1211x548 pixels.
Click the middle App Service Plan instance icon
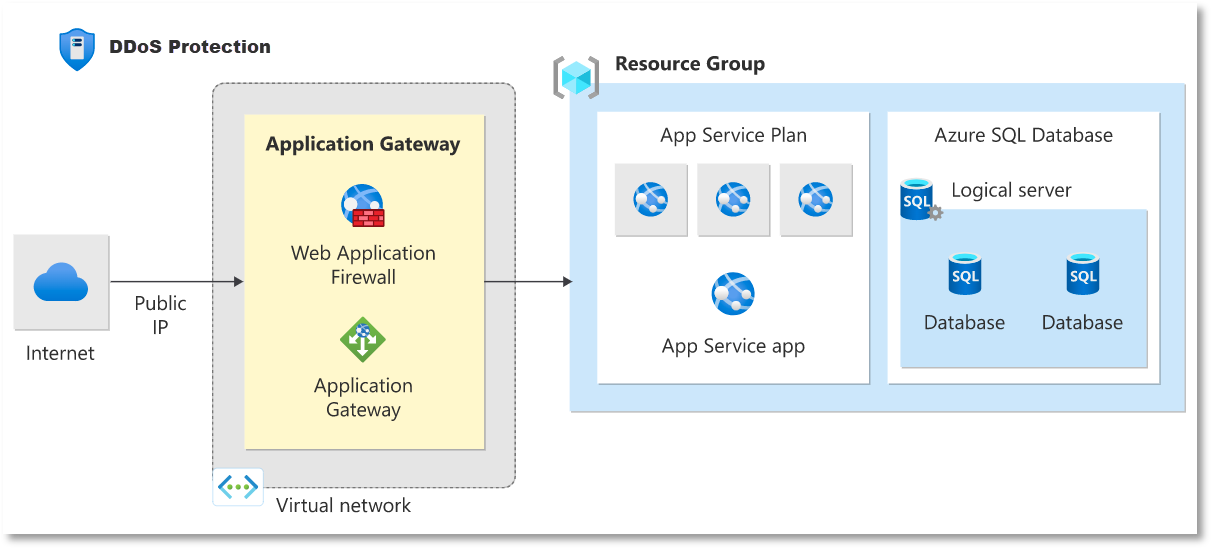coord(733,200)
